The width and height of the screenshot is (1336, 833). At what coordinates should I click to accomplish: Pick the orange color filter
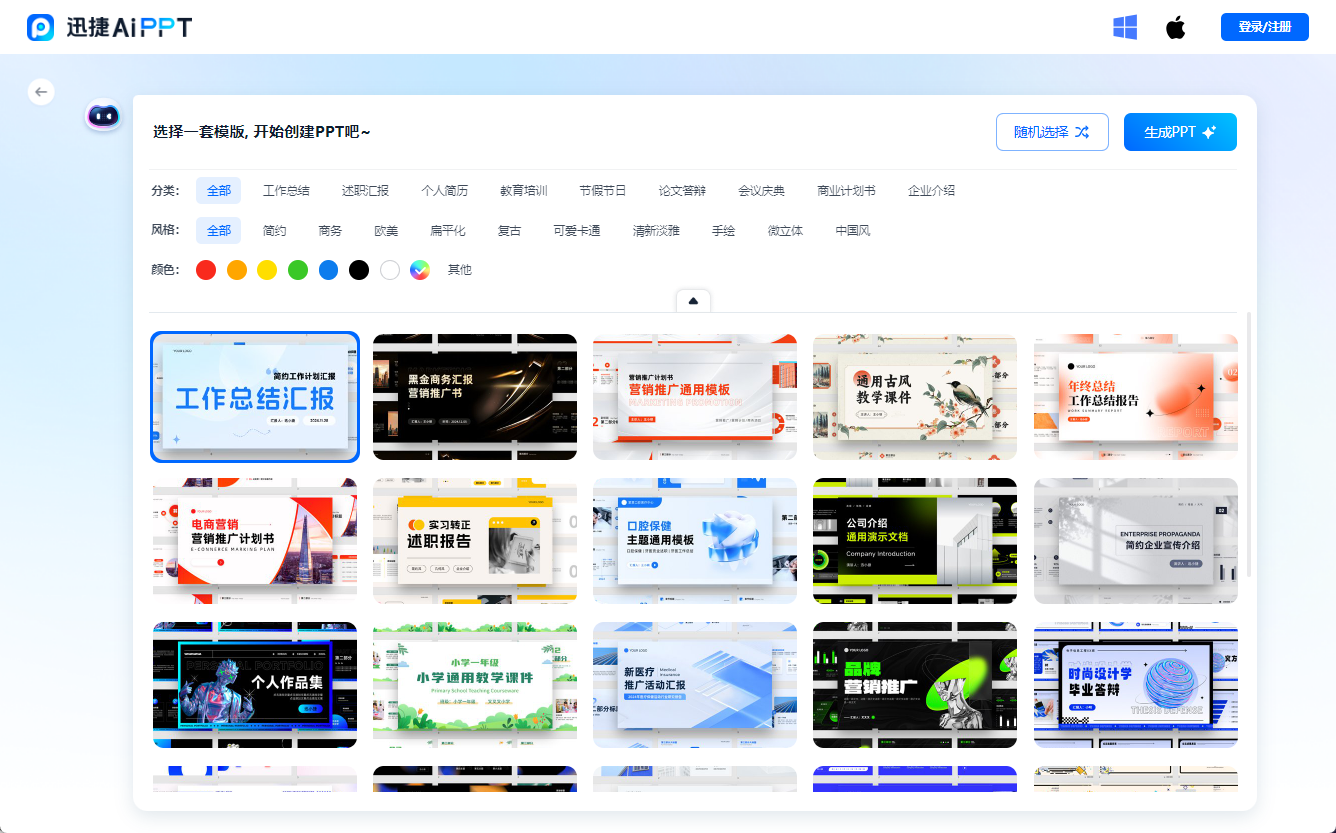tap(237, 270)
